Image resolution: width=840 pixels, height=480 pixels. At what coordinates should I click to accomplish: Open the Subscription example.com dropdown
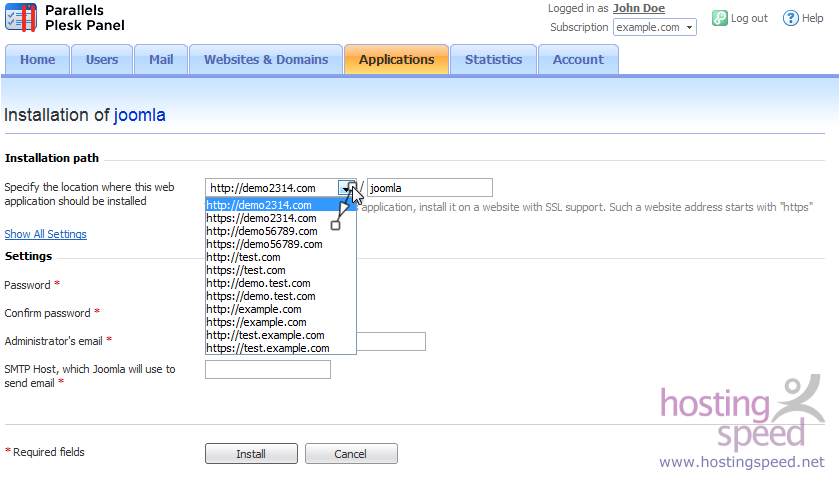(655, 27)
